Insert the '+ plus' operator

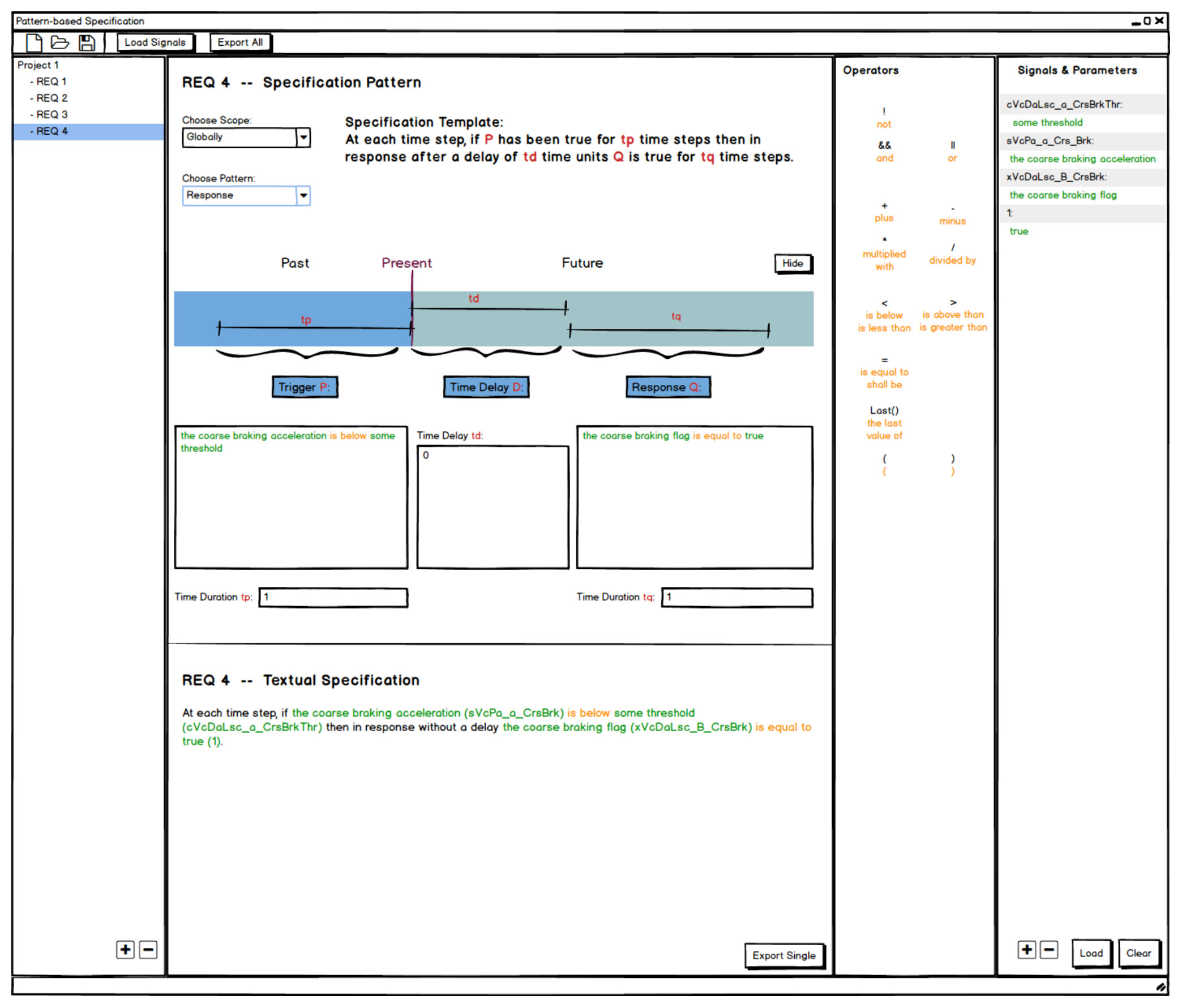click(884, 212)
